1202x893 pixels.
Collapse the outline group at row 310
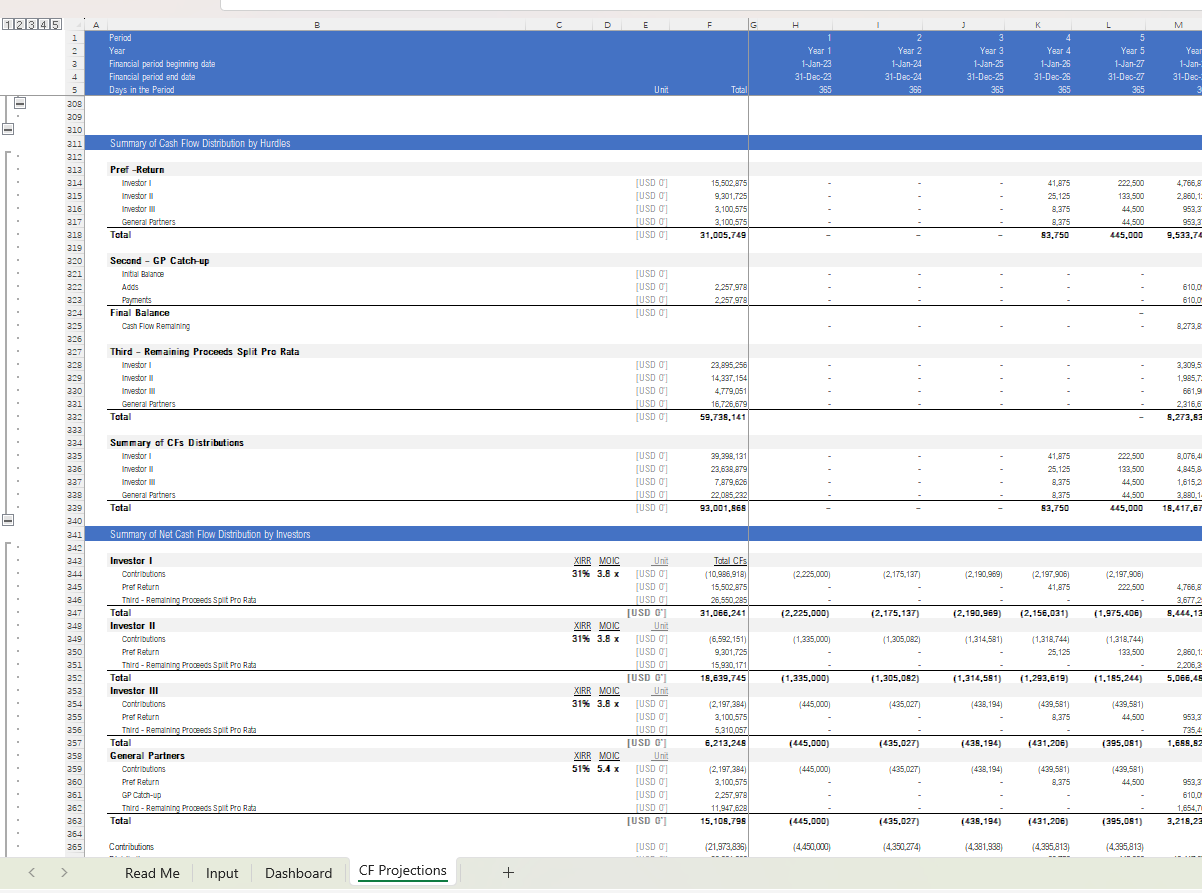(x=8, y=129)
